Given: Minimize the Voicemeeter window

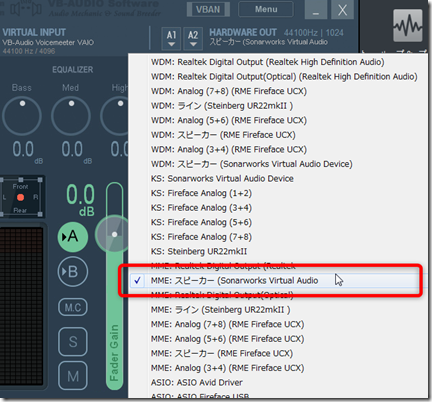Looking at the screenshot, I should point(316,10).
